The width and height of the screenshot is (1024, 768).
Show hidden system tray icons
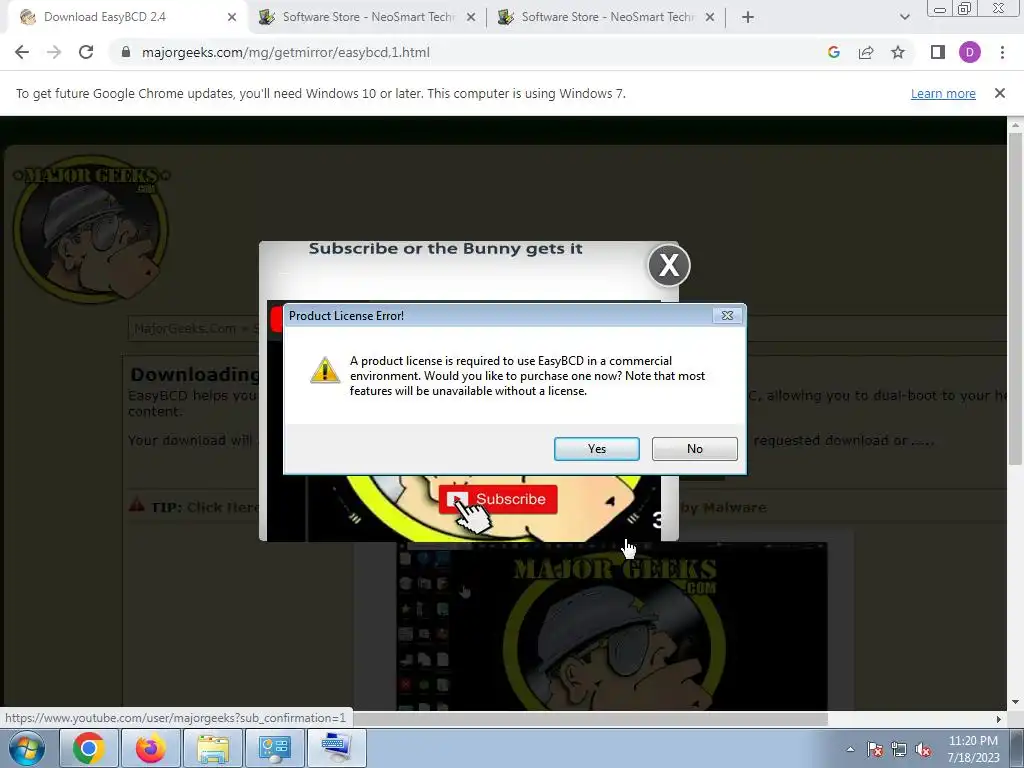click(850, 749)
